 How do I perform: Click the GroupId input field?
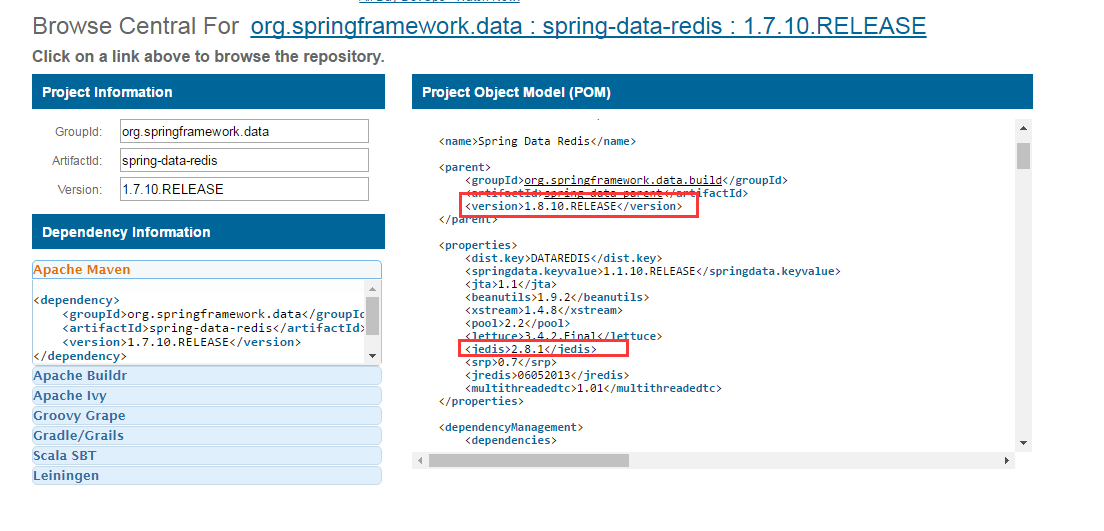click(x=244, y=131)
